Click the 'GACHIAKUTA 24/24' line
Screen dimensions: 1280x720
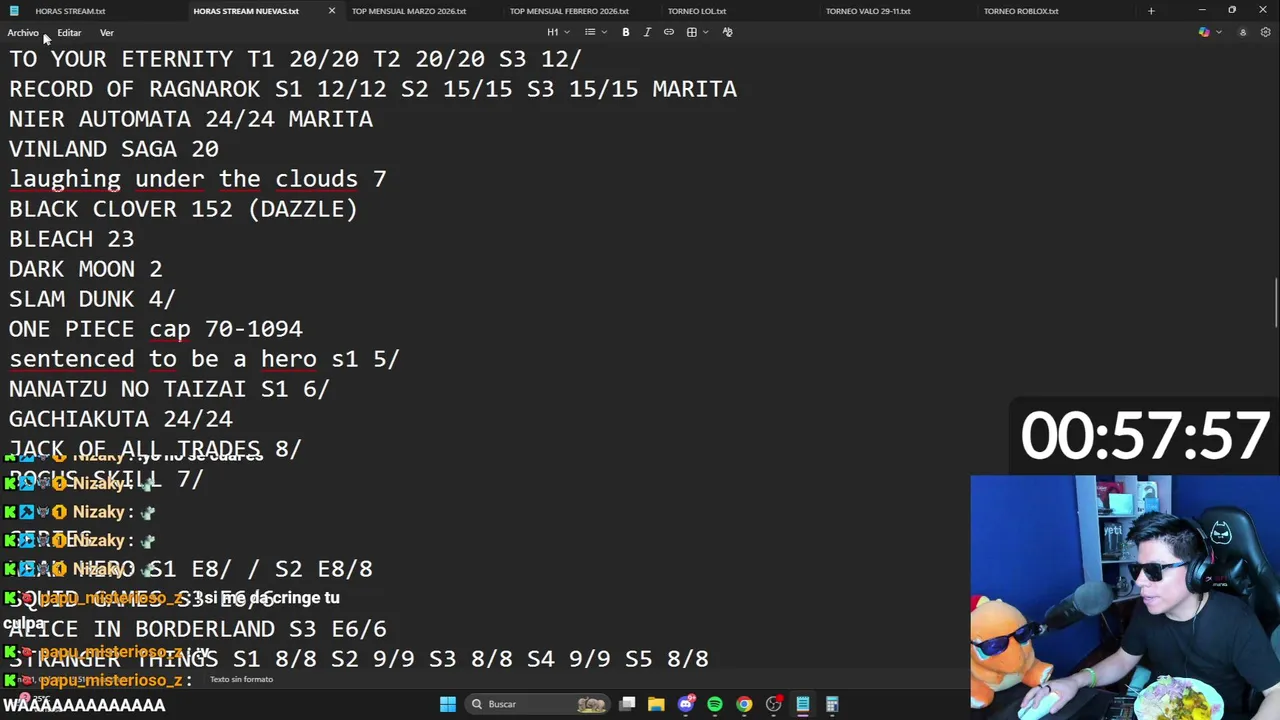(121, 419)
